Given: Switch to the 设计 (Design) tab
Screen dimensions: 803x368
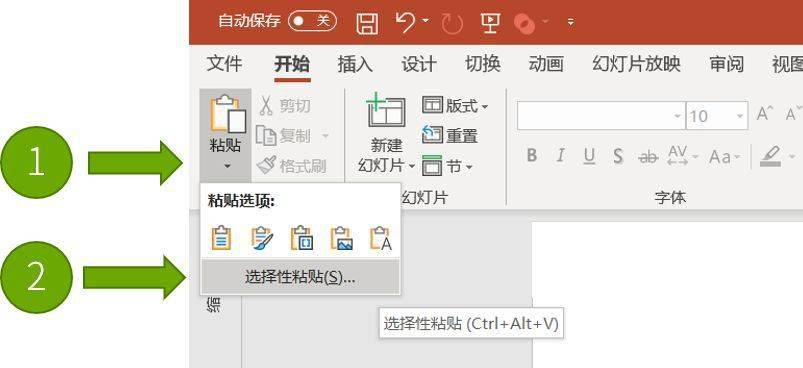Looking at the screenshot, I should [x=418, y=64].
